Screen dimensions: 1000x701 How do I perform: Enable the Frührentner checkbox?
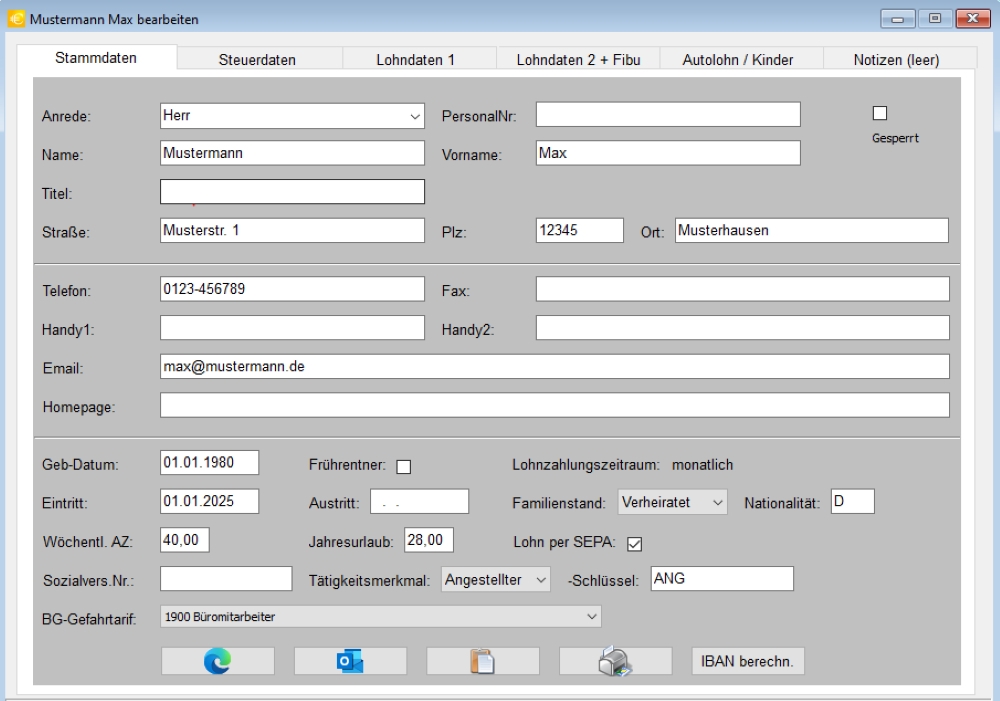(x=404, y=466)
